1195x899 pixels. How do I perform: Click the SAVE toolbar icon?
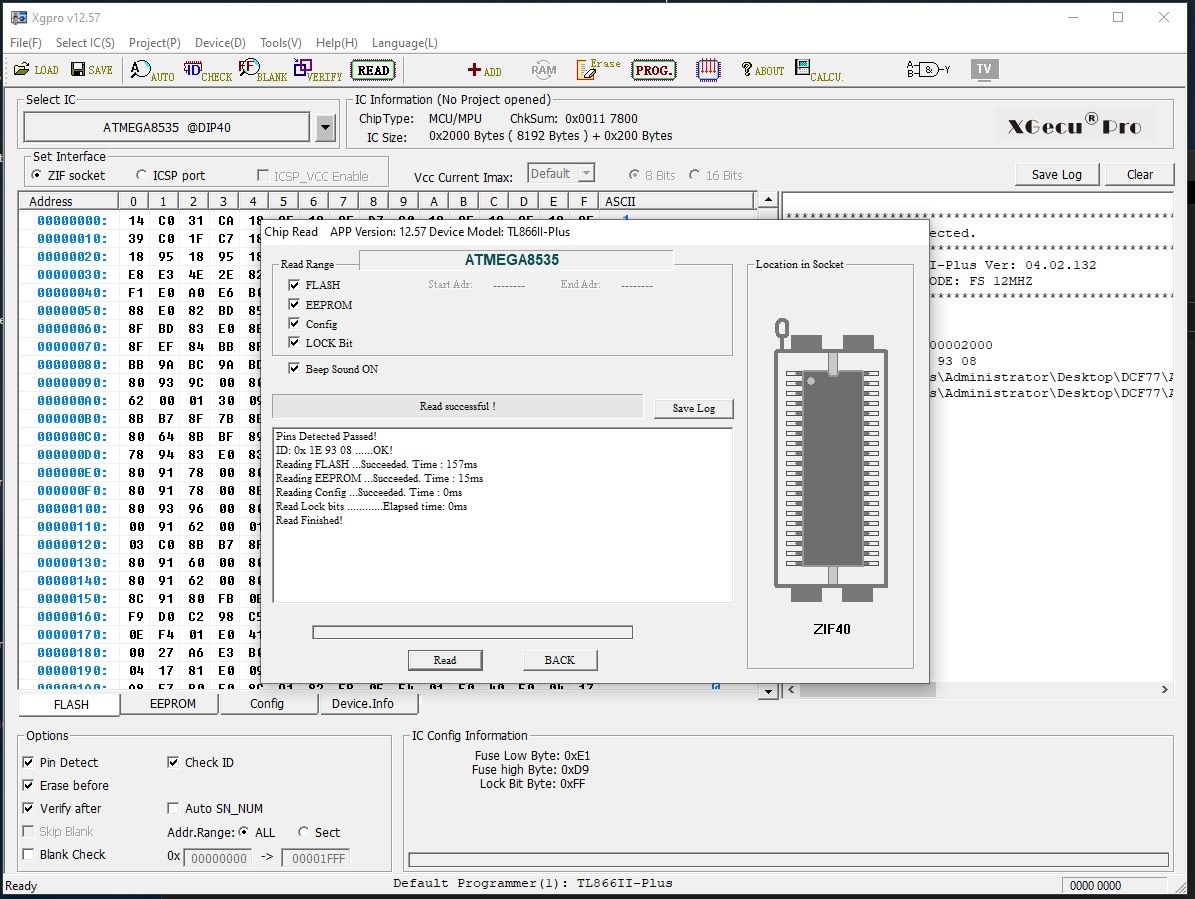point(91,70)
